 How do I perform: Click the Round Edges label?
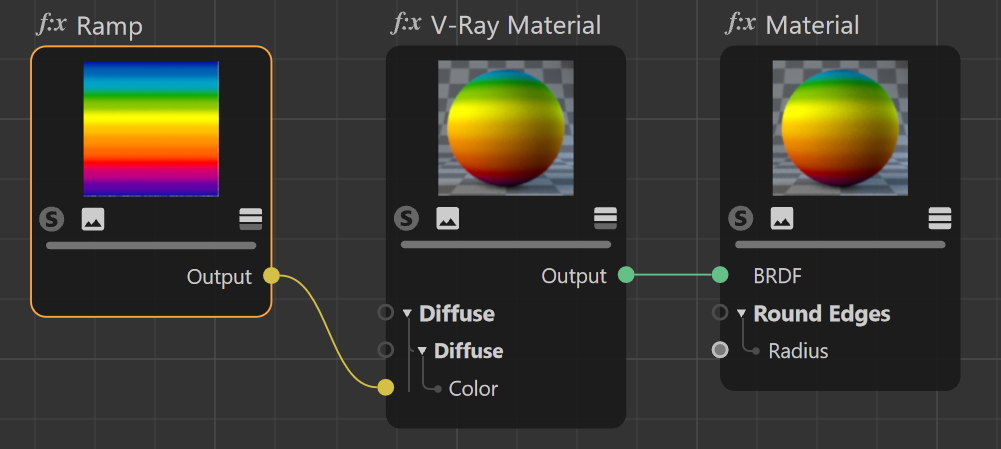(x=822, y=314)
